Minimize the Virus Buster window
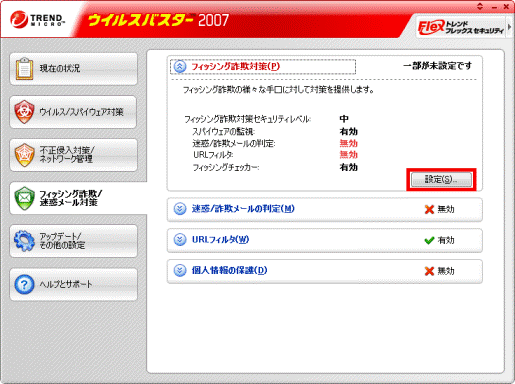Screen dimensions: 515x384 tap(494, 7)
